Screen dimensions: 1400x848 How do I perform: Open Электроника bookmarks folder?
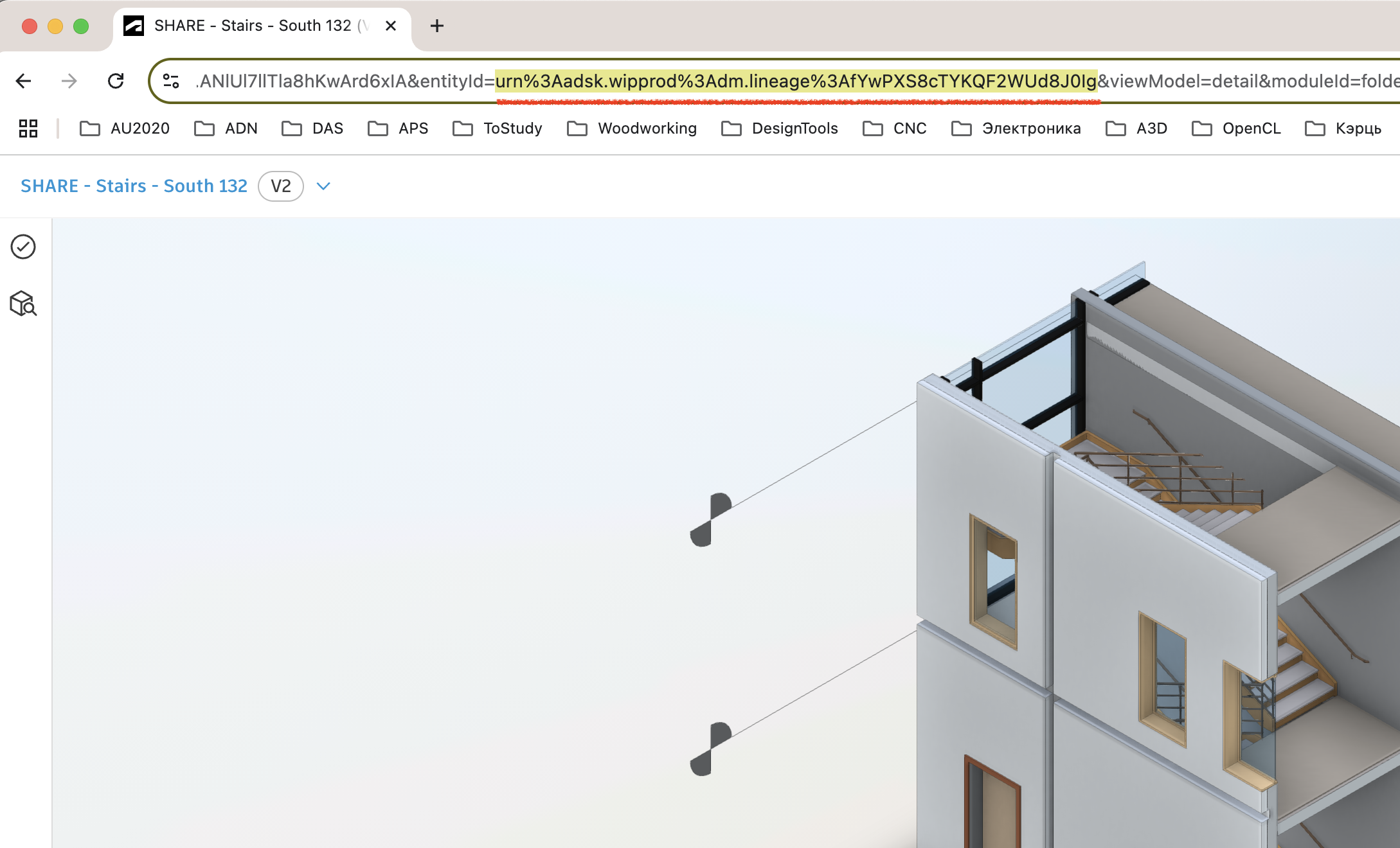point(1017,128)
